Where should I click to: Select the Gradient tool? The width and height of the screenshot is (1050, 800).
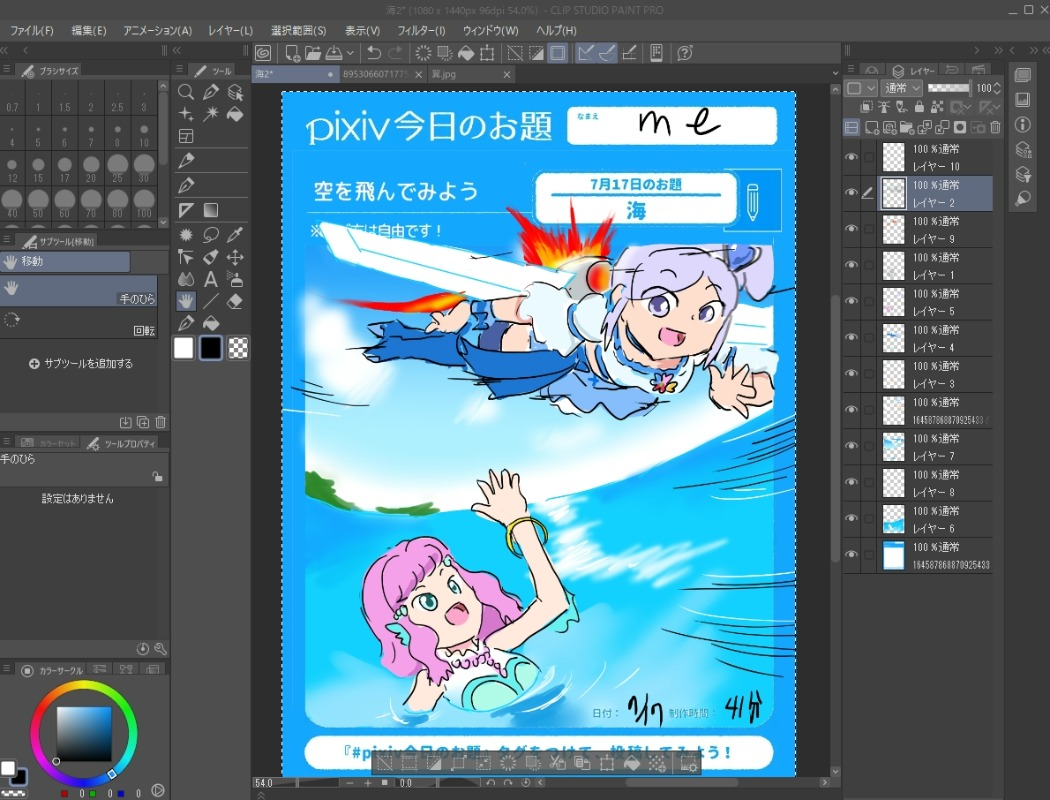(211, 210)
